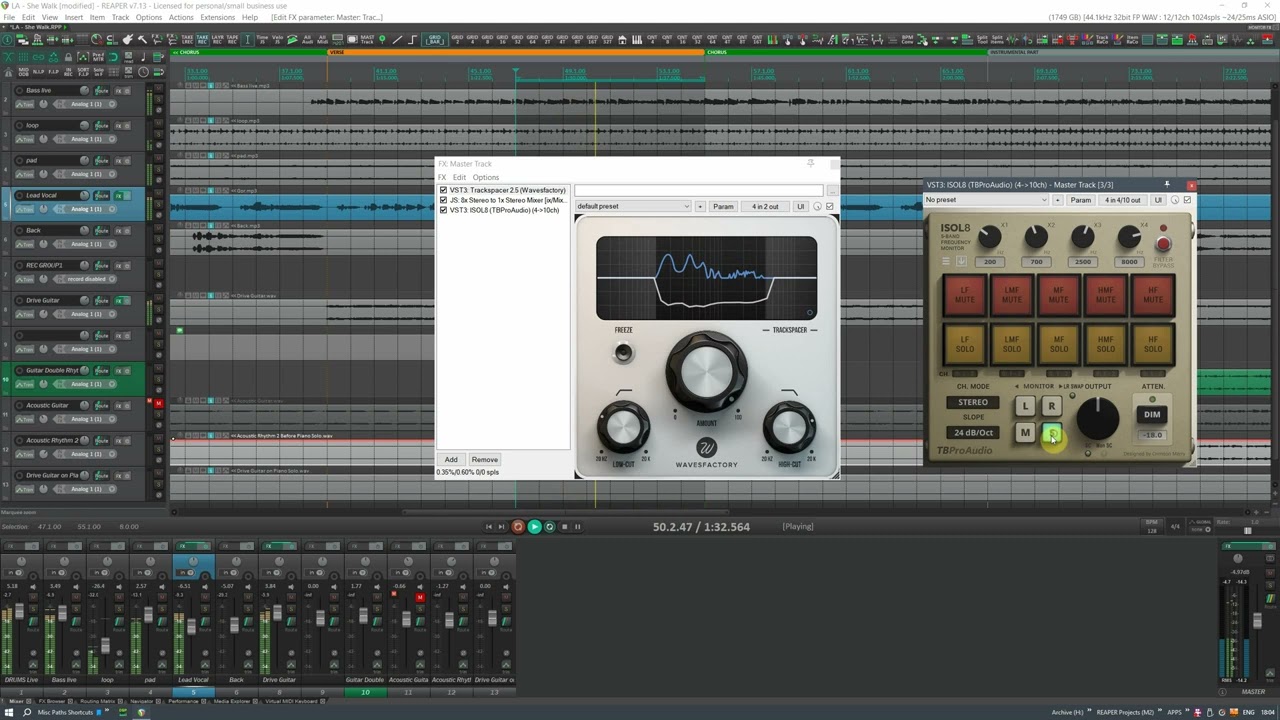Adjust the Trackspacer Amount knob
The height and width of the screenshot is (720, 1280).
click(706, 372)
